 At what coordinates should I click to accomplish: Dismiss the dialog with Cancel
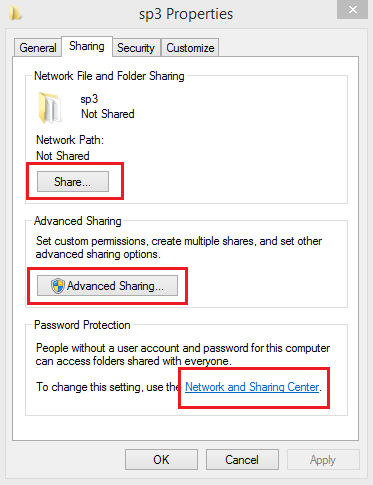tap(242, 460)
